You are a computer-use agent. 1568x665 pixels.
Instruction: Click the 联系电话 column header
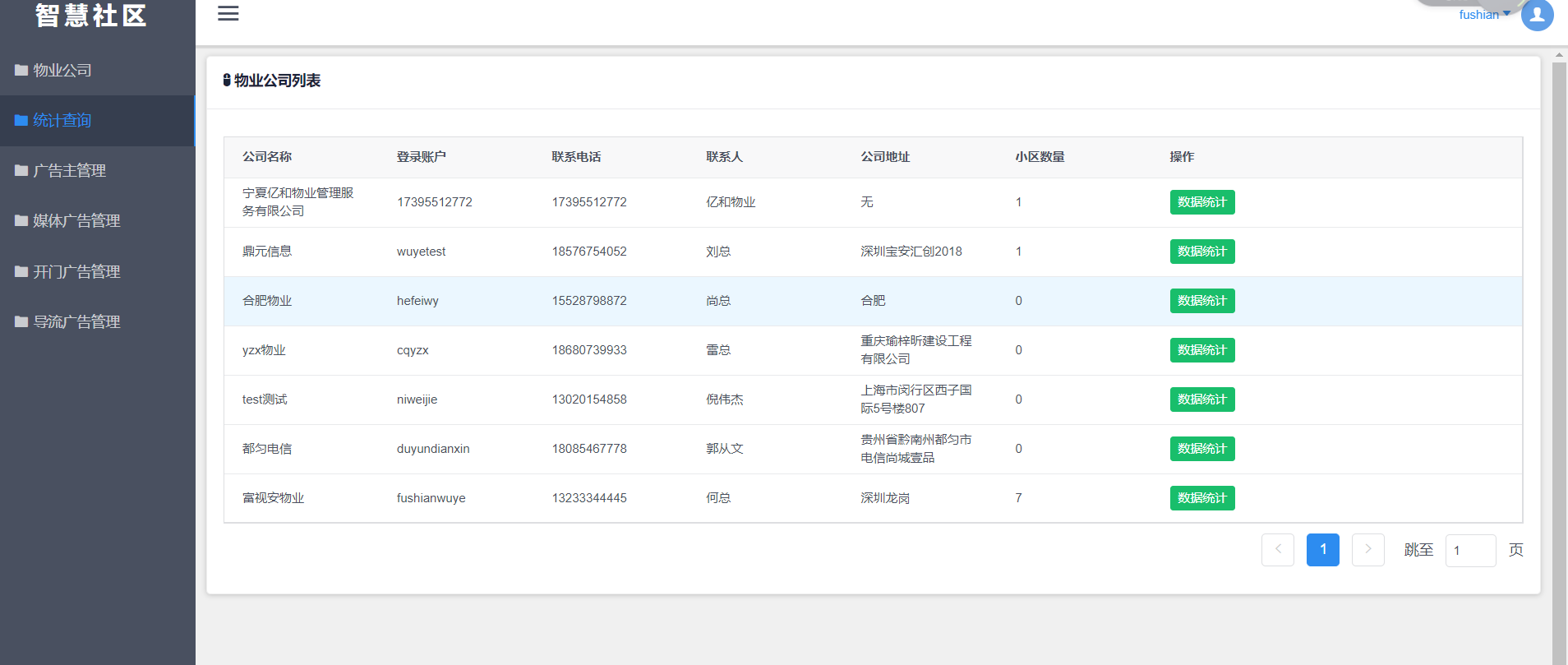pyautogui.click(x=576, y=157)
